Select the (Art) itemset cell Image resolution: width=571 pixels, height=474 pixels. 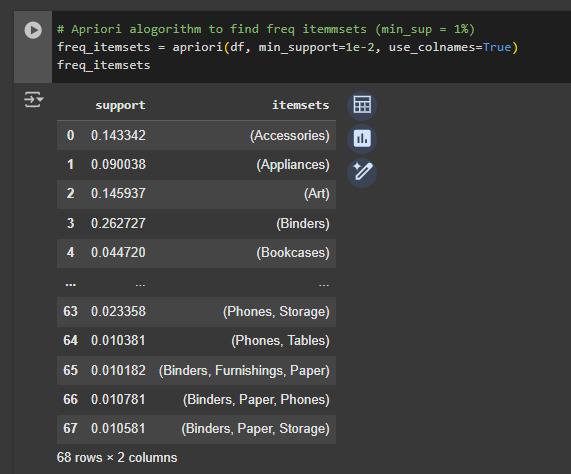point(316,193)
